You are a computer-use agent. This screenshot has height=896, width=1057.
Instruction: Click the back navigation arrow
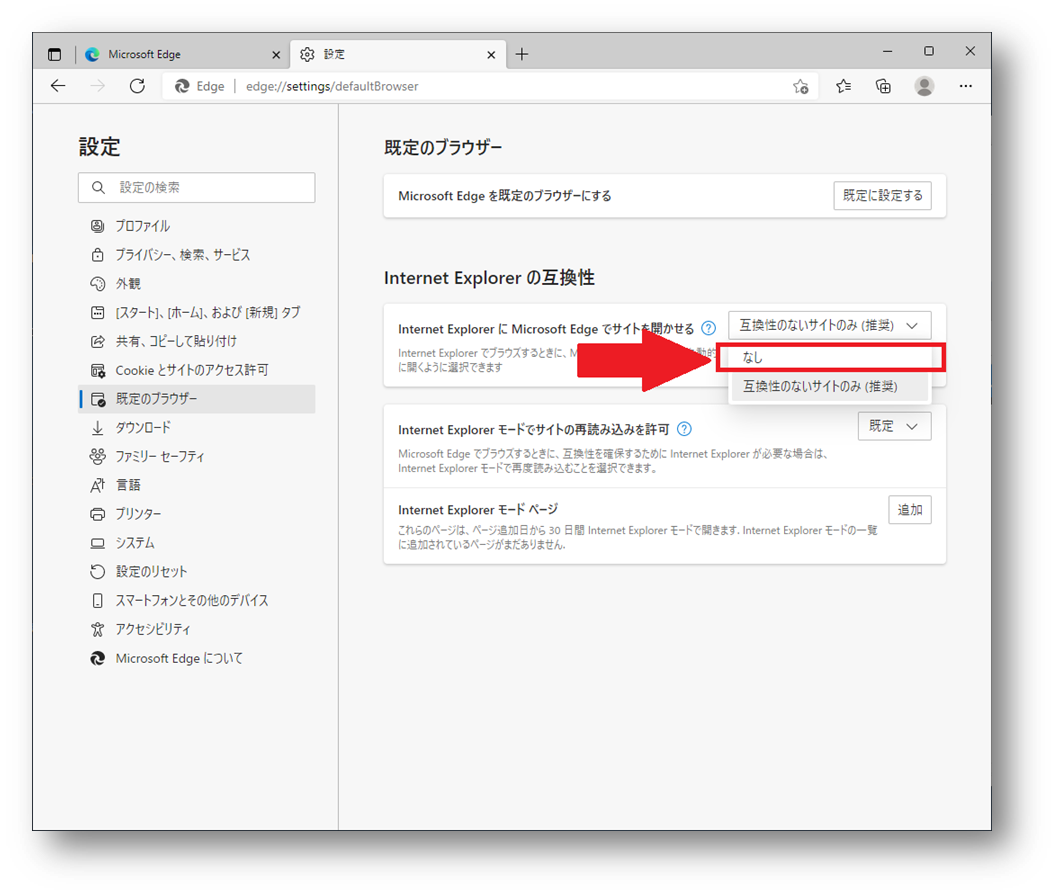pos(59,86)
